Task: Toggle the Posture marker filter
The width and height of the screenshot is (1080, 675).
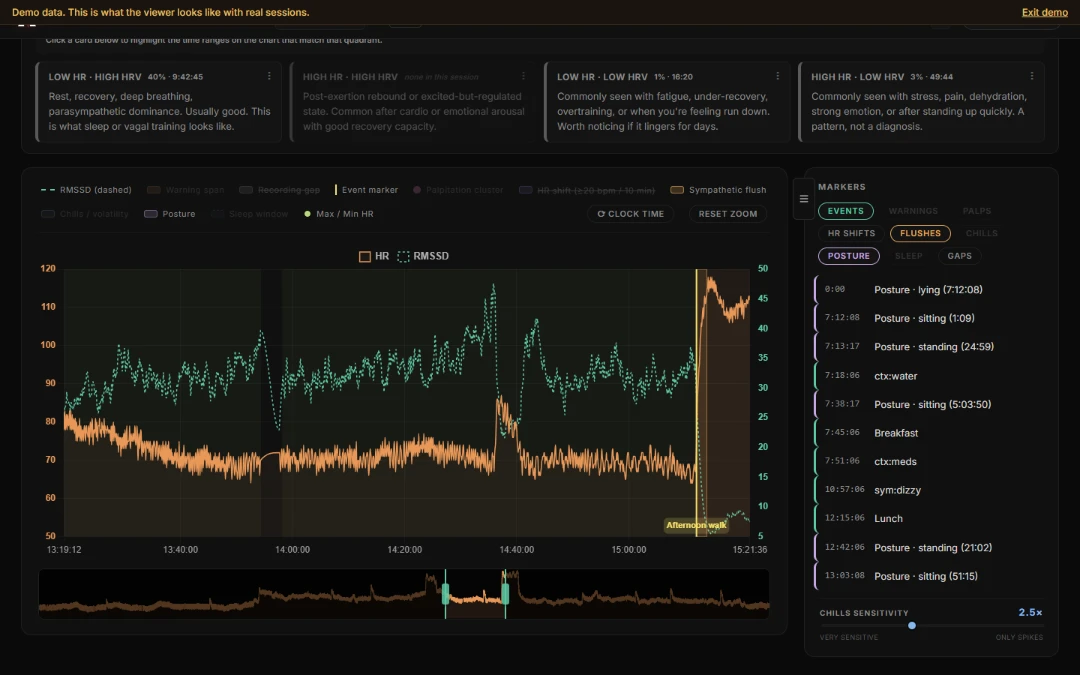Action: [849, 256]
